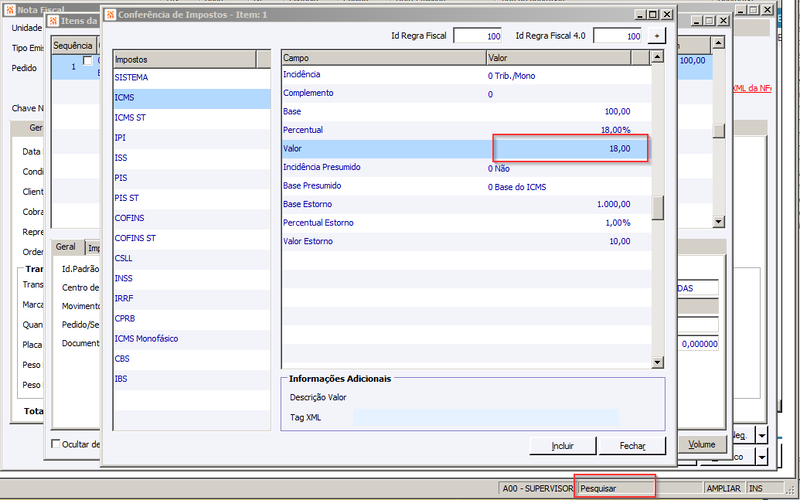Select SISTEMA in the Impostos list
This screenshot has height=500, width=800.
tap(192, 78)
